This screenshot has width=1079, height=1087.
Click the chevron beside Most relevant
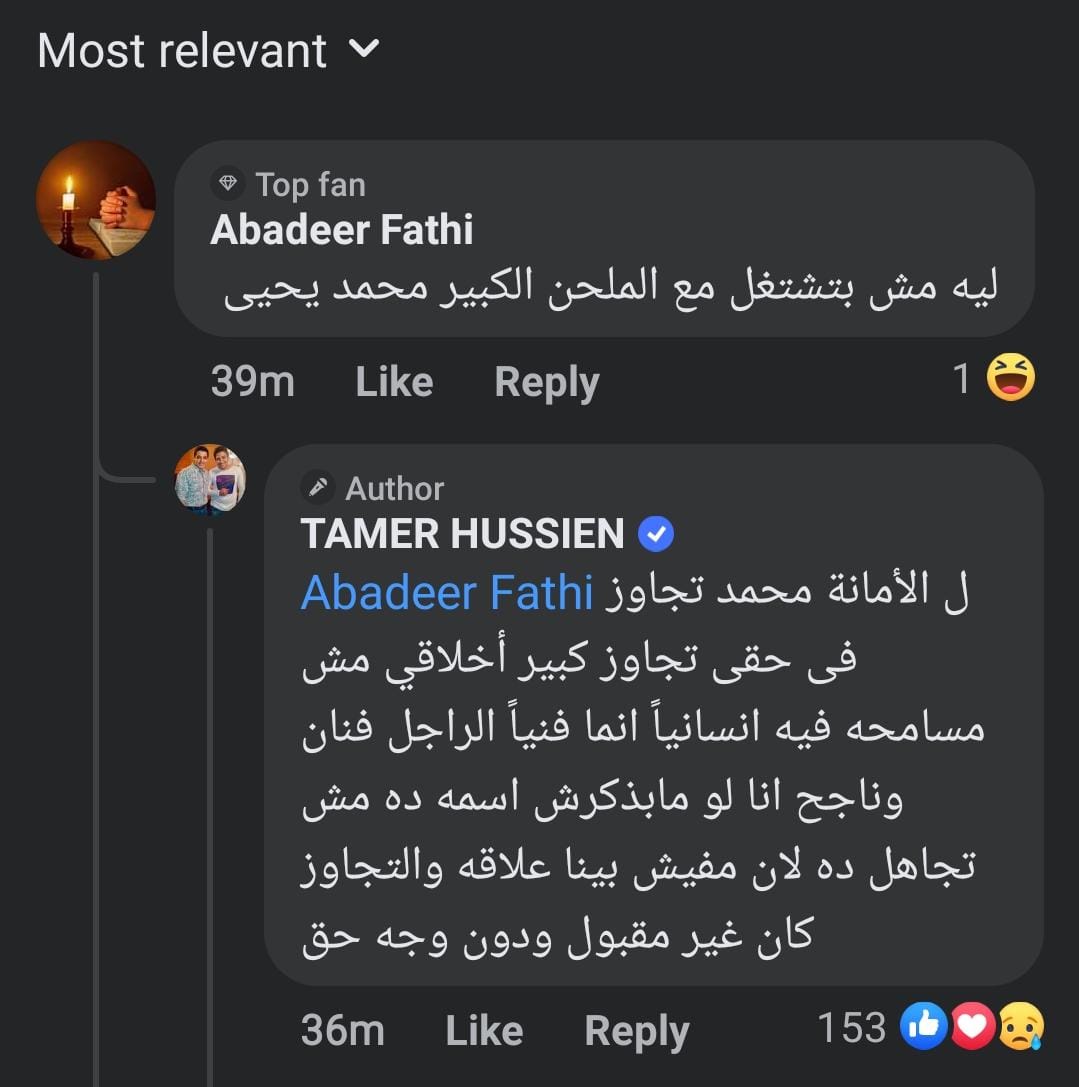click(367, 48)
